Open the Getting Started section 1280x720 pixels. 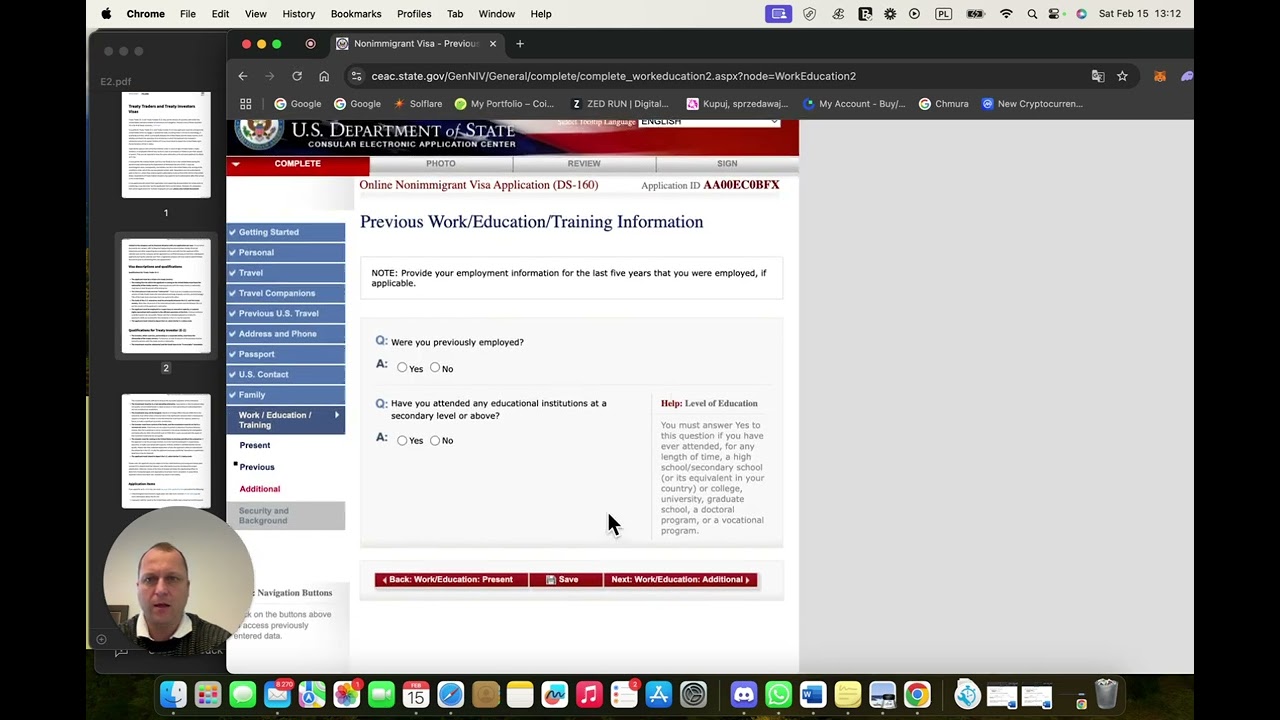pyautogui.click(x=286, y=232)
